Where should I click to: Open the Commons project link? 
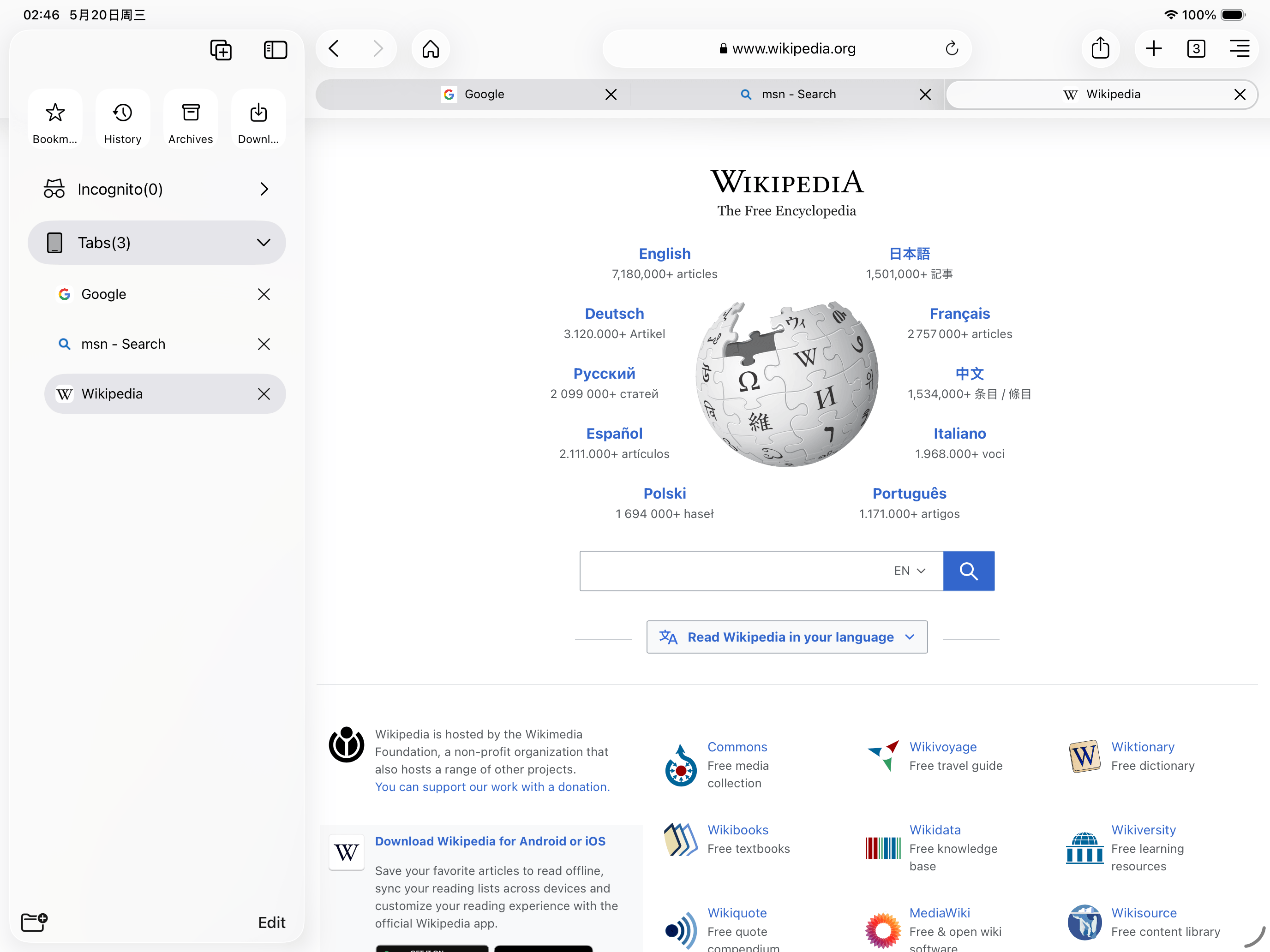point(737,747)
